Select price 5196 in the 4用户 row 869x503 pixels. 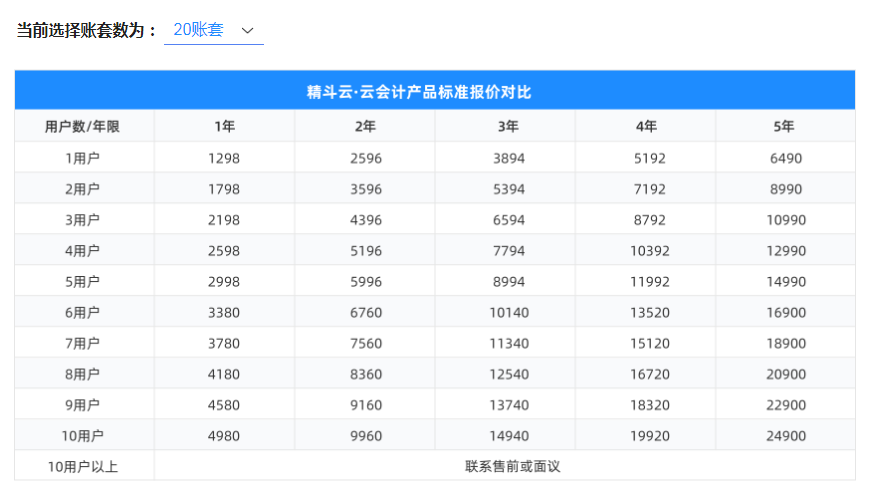[x=366, y=251]
